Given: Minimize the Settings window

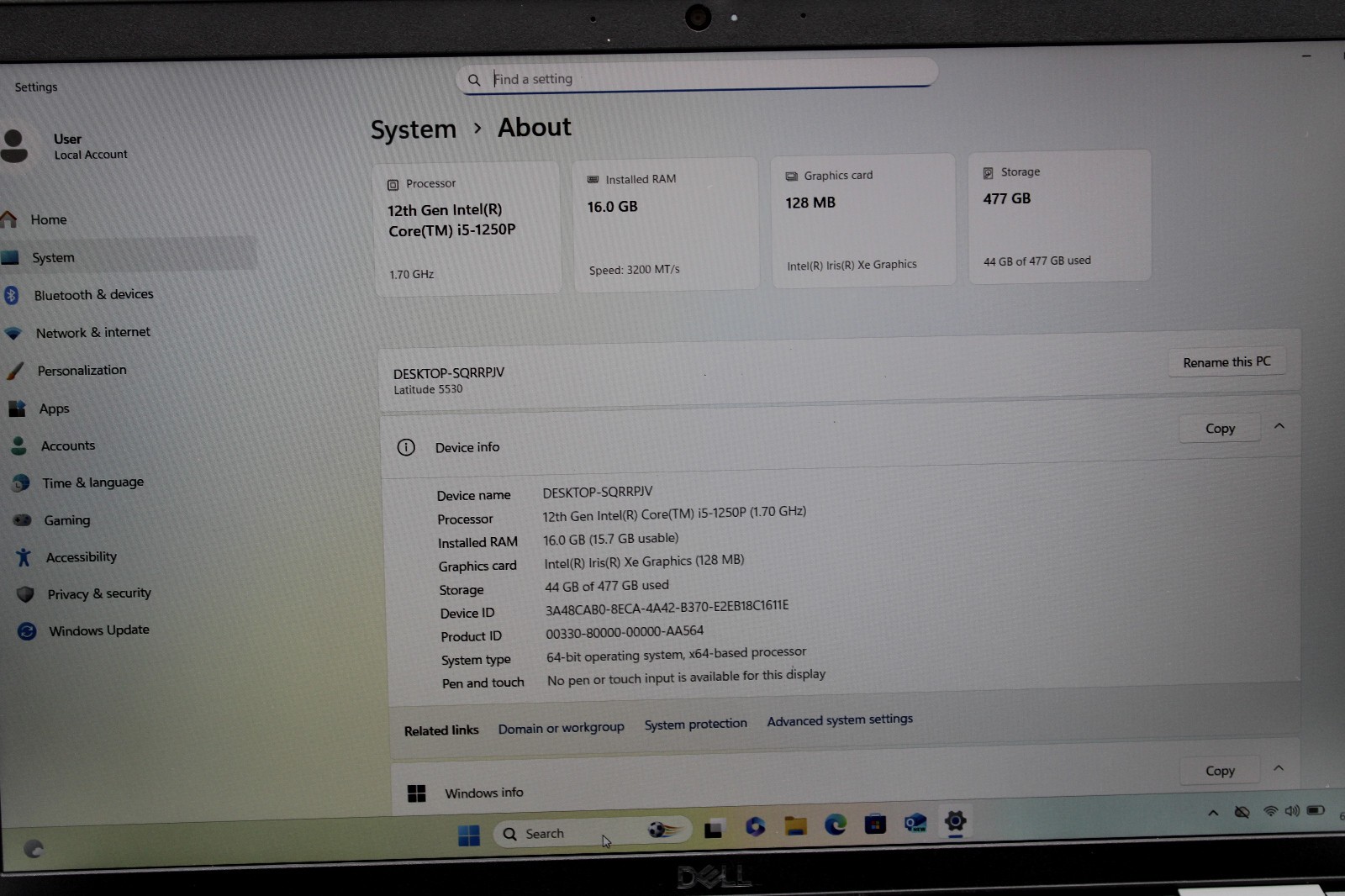Looking at the screenshot, I should point(1306,55).
